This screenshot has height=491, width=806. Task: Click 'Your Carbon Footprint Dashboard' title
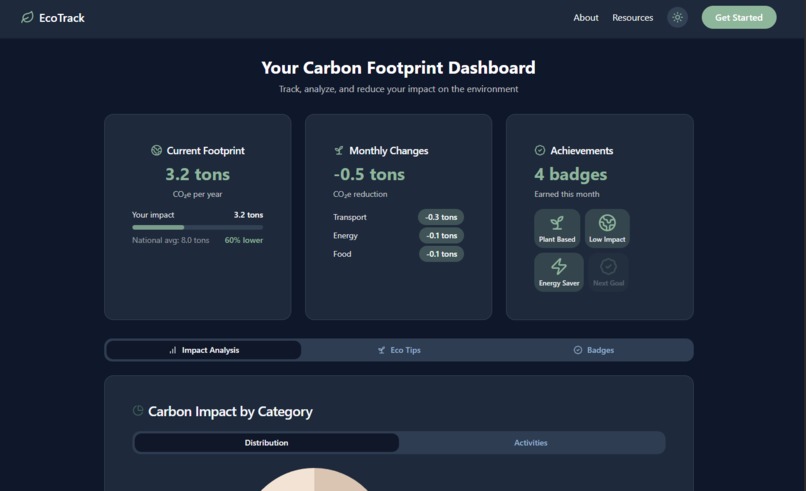pos(398,67)
